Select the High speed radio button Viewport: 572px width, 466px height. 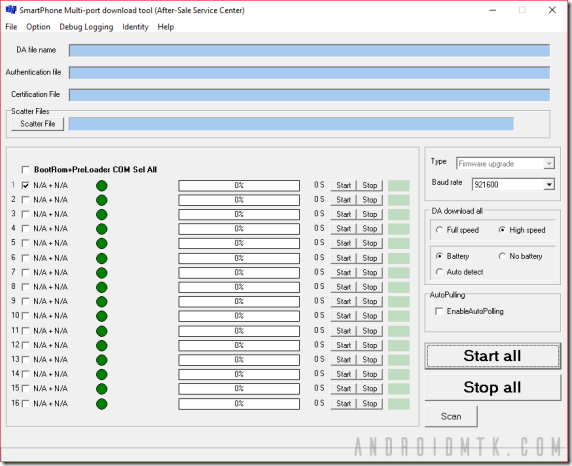coord(502,230)
